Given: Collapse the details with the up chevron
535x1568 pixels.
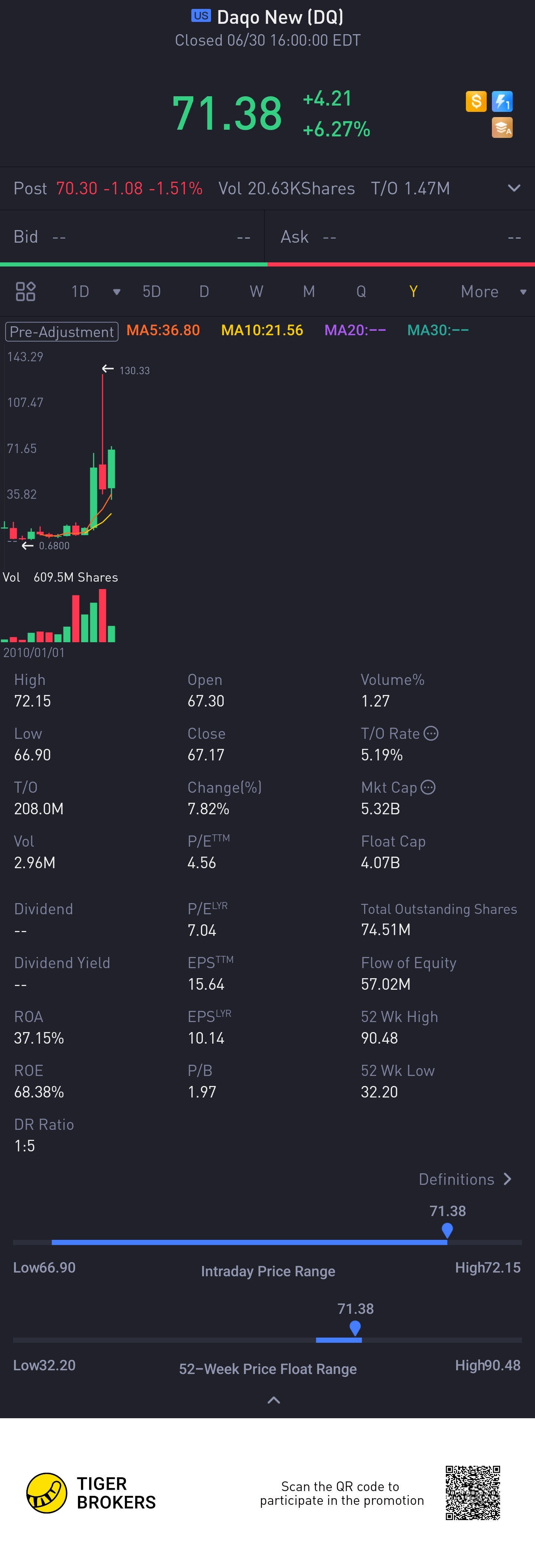Looking at the screenshot, I should point(274,1400).
